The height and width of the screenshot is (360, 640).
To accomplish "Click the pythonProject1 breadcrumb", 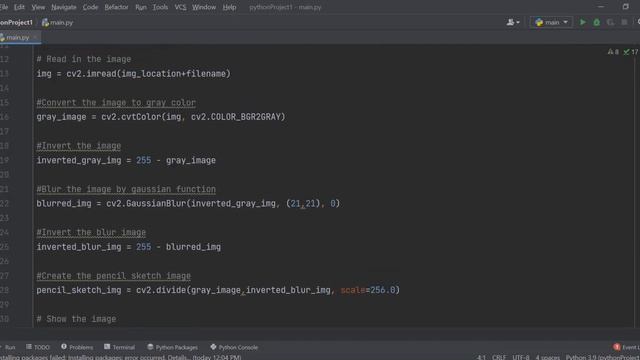I will click(16, 22).
